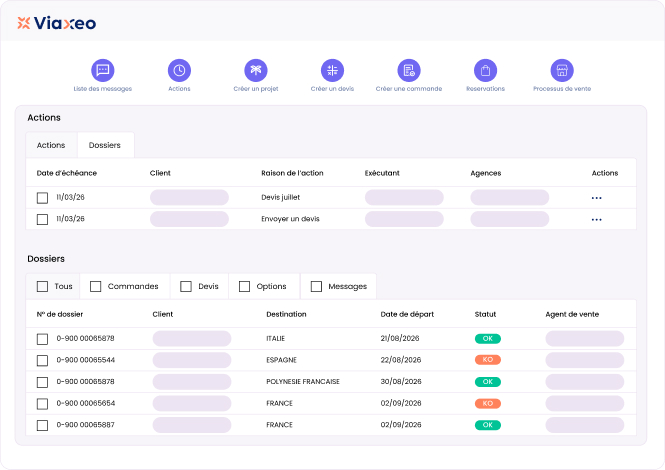Click the client placeholder on Devis juillet row
The width and height of the screenshot is (665, 470).
tap(189, 198)
